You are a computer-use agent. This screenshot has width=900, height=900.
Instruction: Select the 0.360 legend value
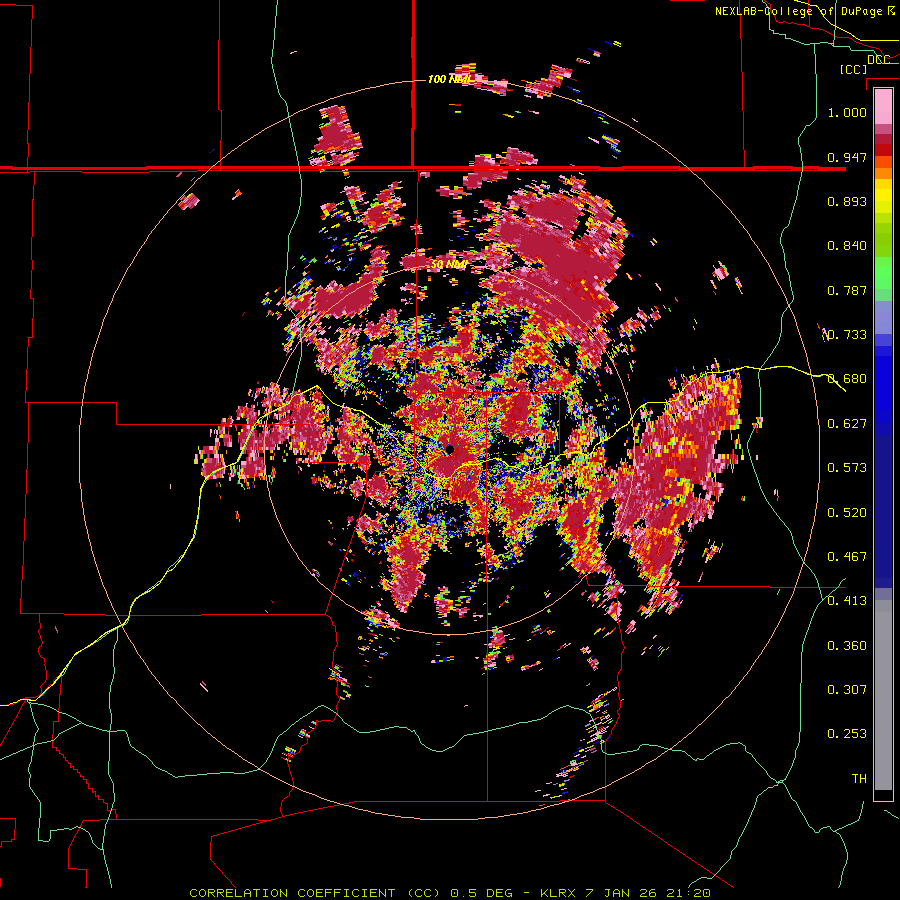pos(847,646)
